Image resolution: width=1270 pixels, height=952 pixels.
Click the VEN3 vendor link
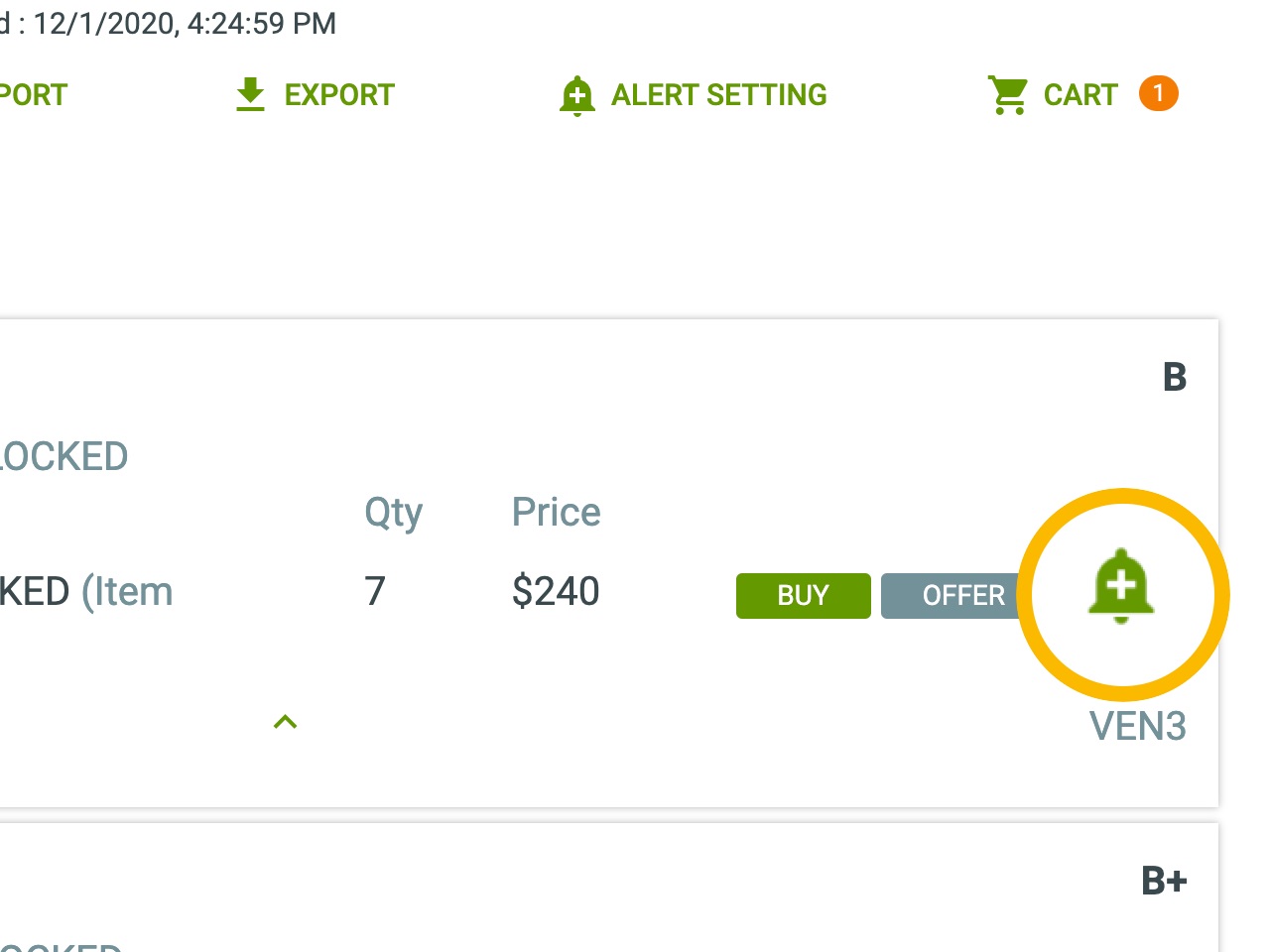tap(1138, 727)
